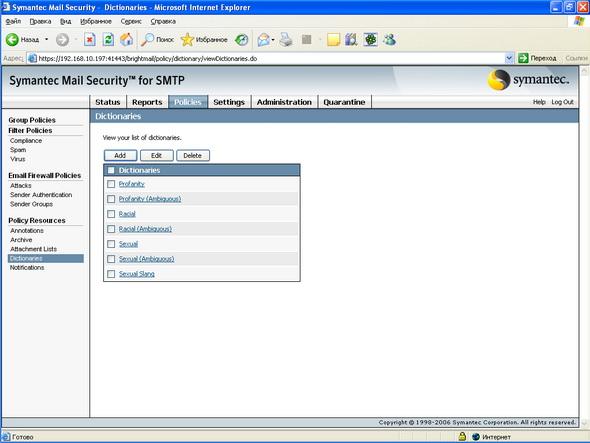This screenshot has width=590, height=443.
Task: Open Notifications in sidebar
Action: point(27,268)
